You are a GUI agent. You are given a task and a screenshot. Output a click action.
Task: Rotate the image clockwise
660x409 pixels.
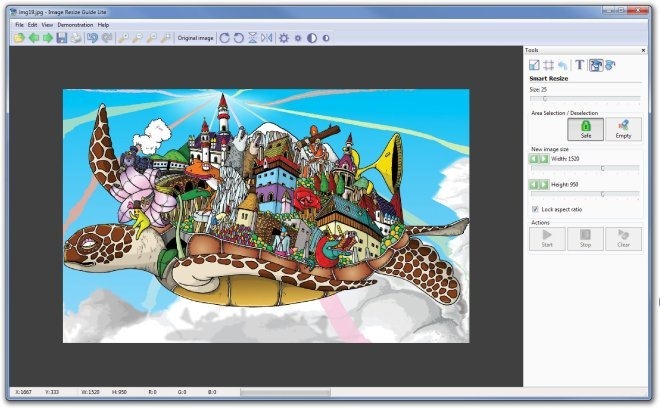(225, 38)
